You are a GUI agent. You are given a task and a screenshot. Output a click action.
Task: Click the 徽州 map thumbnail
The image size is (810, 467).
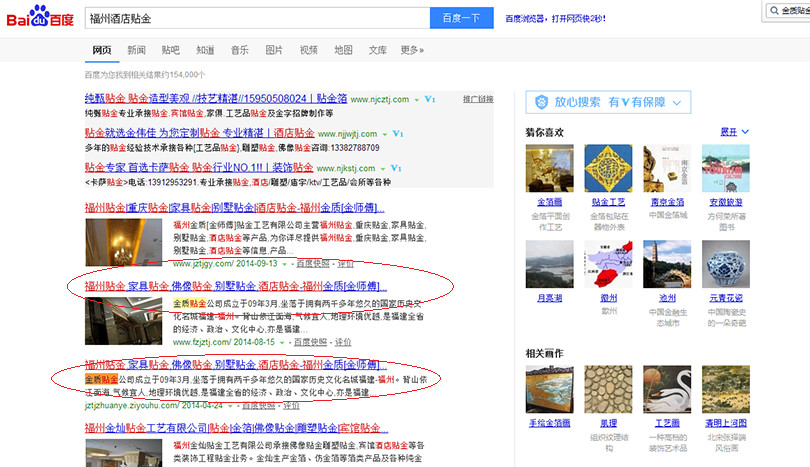pos(609,264)
